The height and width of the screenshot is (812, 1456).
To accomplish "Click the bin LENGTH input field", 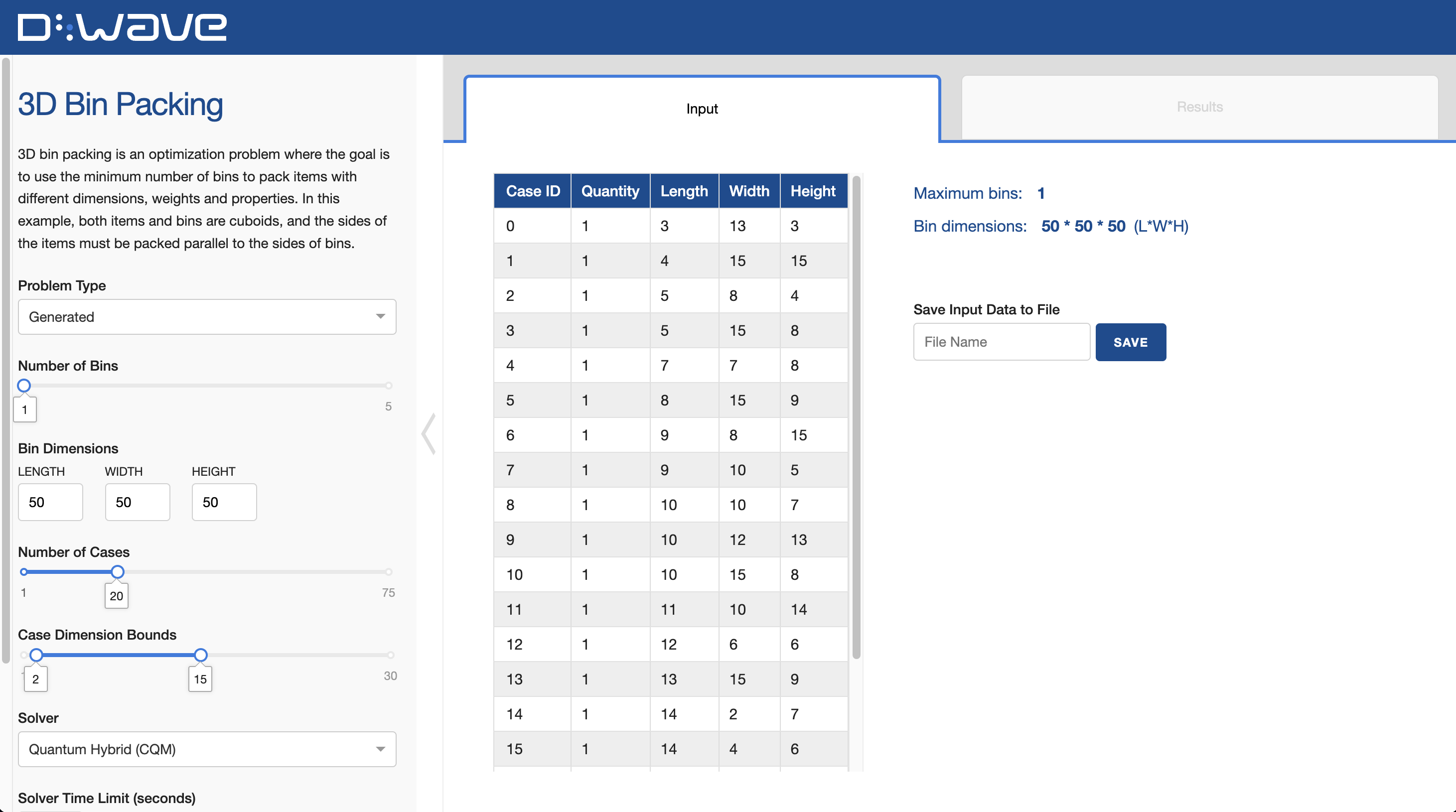I will click(x=50, y=502).
